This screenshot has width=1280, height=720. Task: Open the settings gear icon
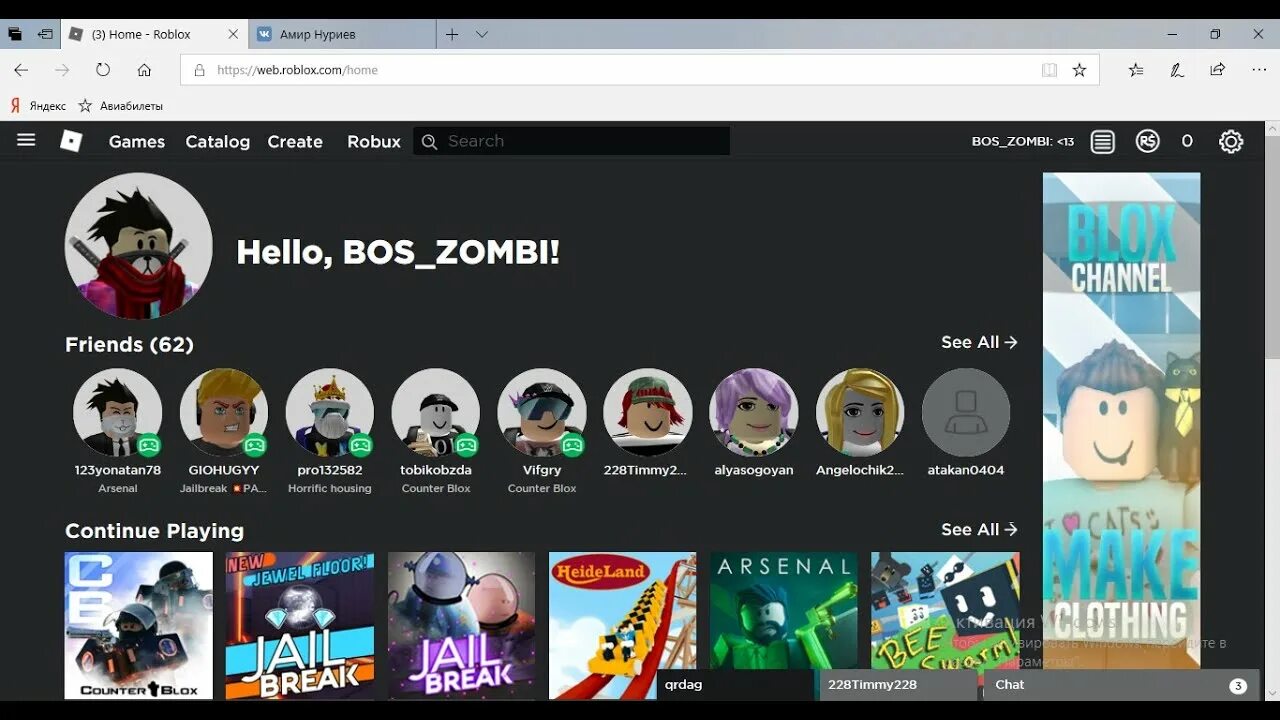[1231, 141]
